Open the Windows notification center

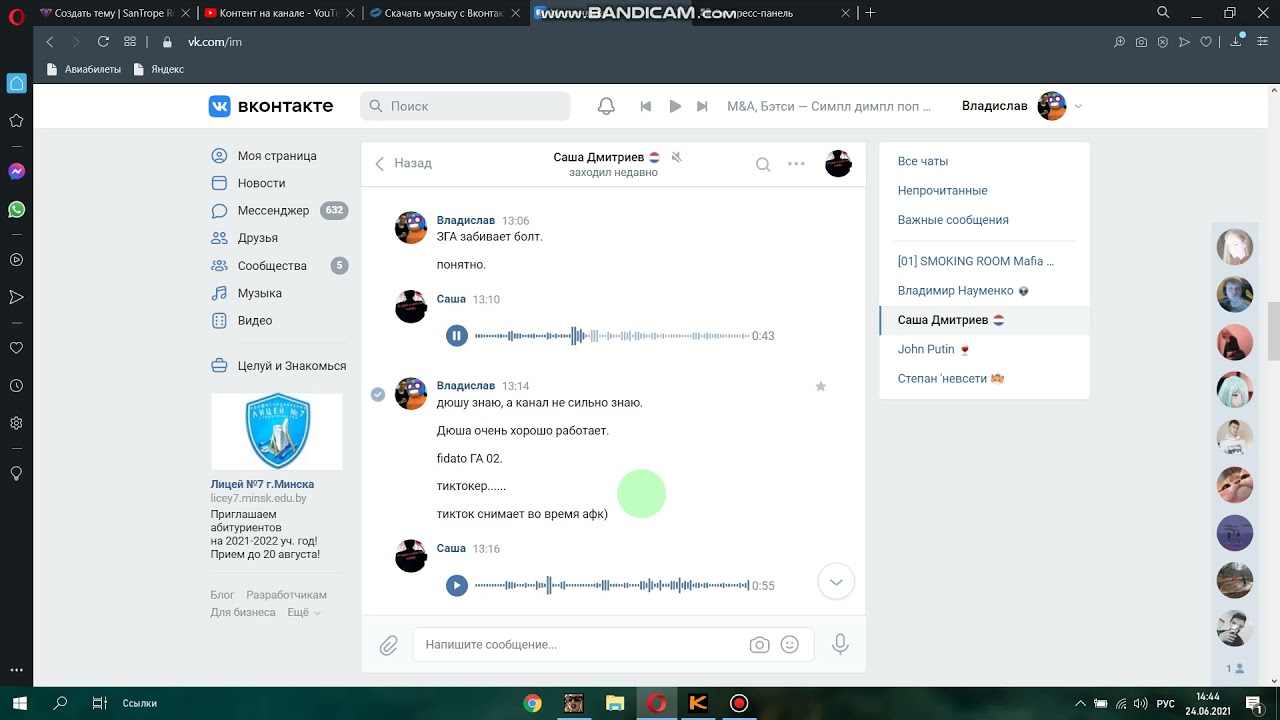point(1253,703)
